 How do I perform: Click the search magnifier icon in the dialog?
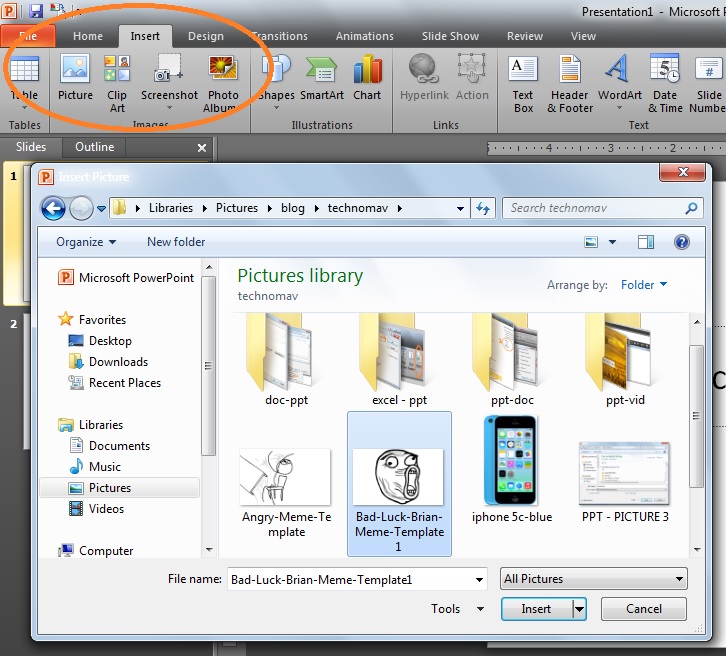pos(691,208)
